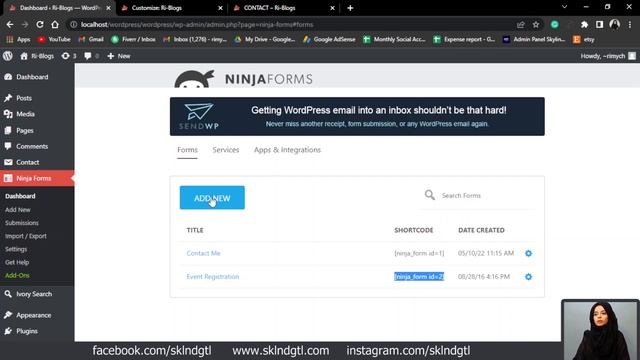
Task: Click the ADD NEW button
Action: click(x=212, y=198)
